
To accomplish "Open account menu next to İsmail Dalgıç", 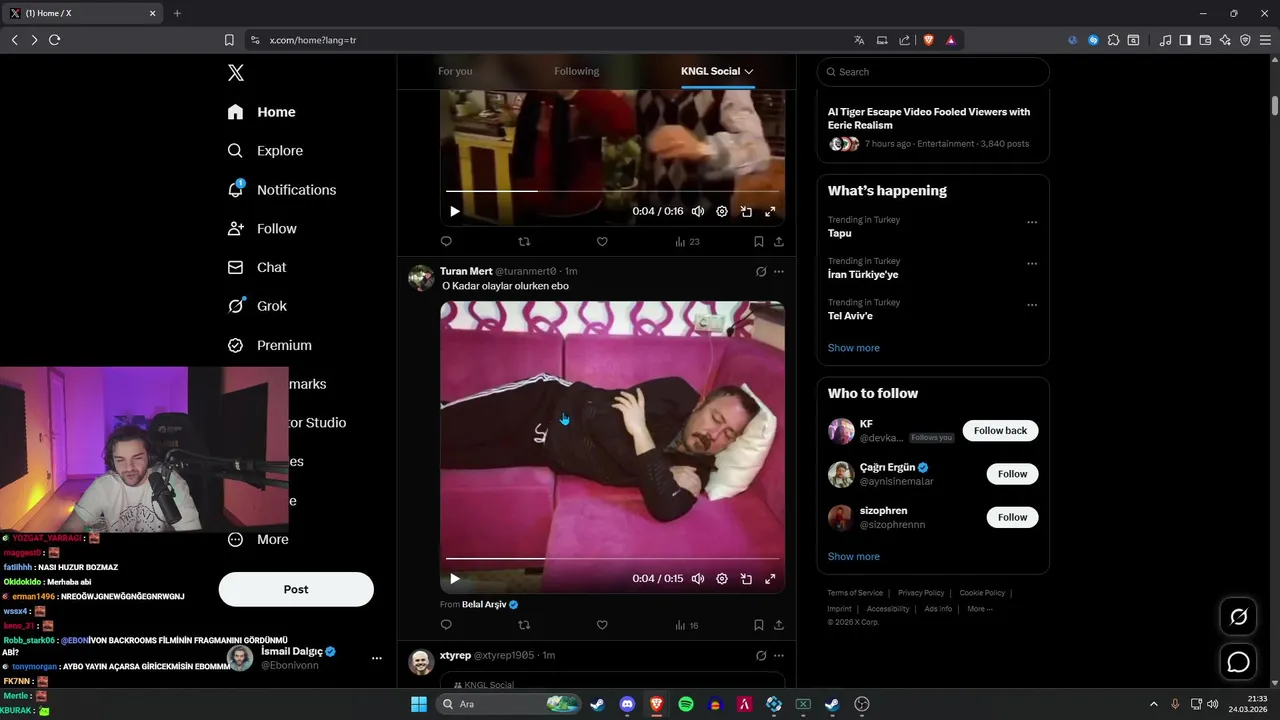I will (x=377, y=658).
